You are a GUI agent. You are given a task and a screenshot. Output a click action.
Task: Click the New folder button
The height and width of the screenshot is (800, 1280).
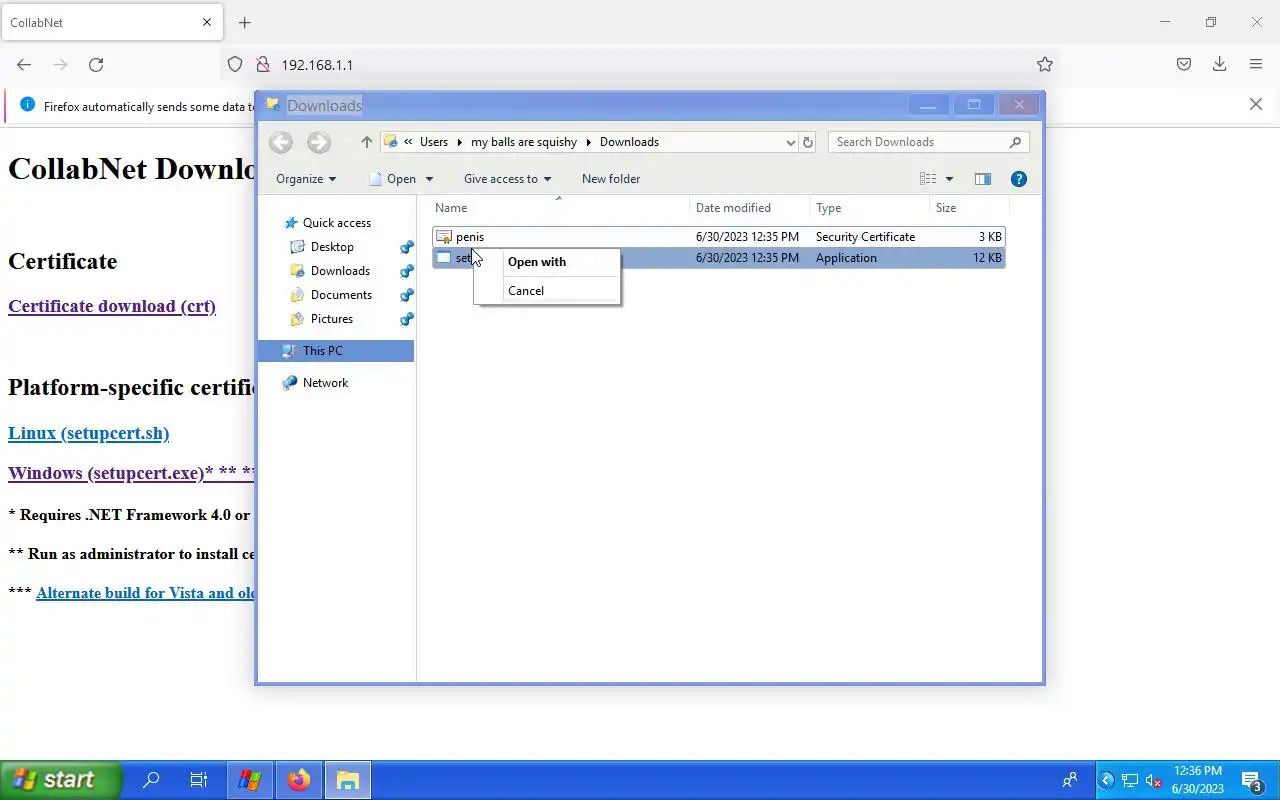point(611,179)
